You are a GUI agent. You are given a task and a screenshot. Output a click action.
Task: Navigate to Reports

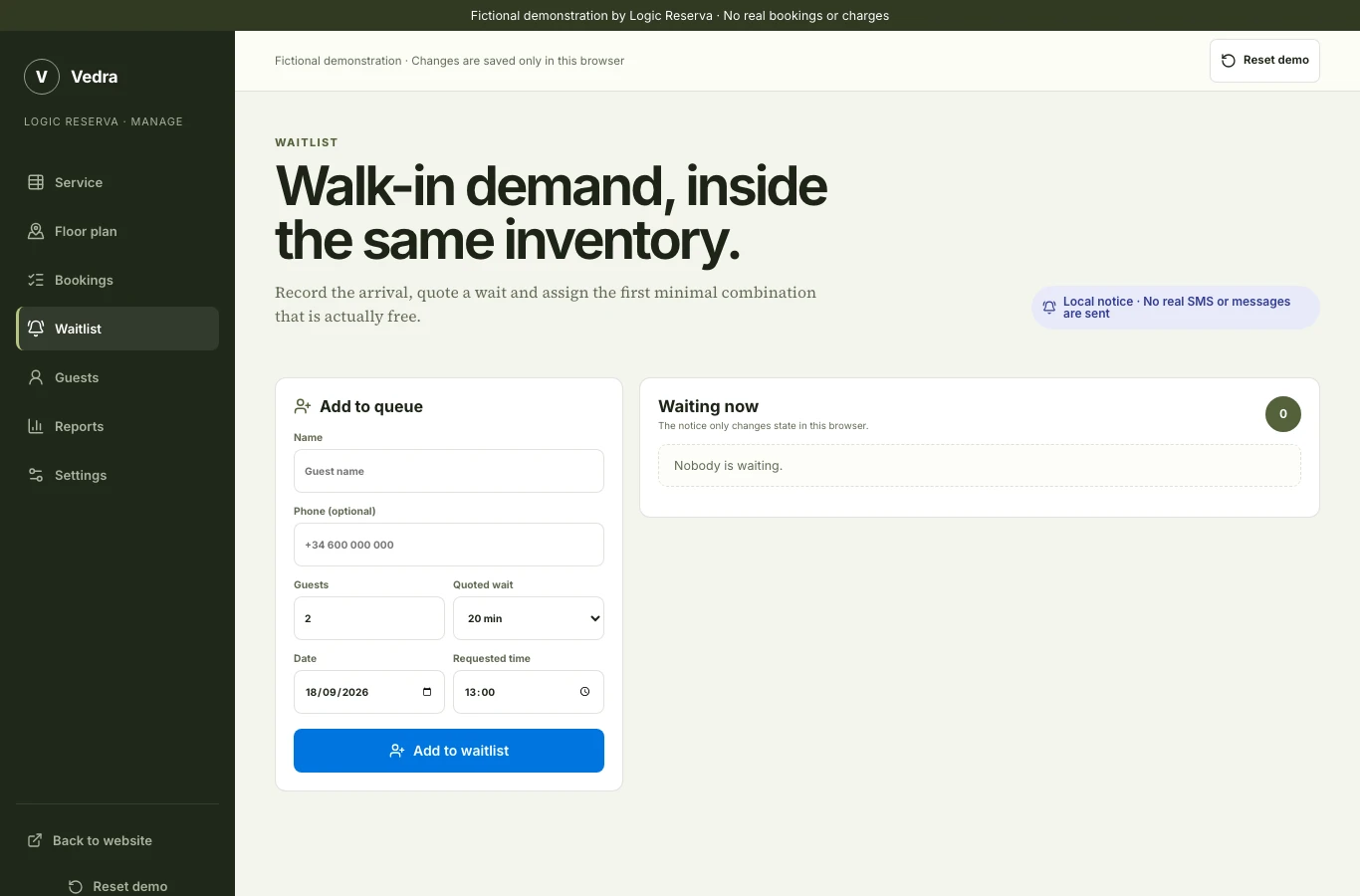point(117,426)
